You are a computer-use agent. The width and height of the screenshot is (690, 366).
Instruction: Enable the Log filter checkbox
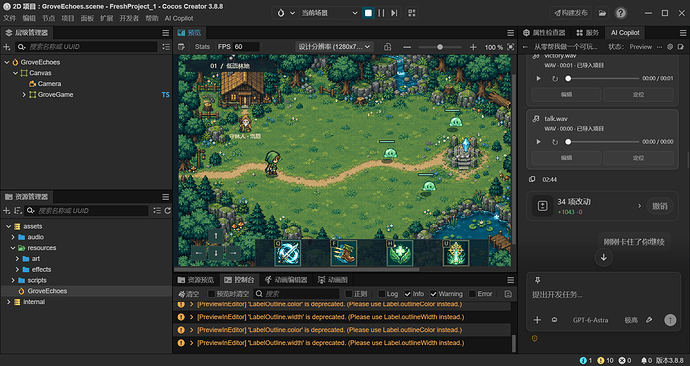coord(382,294)
